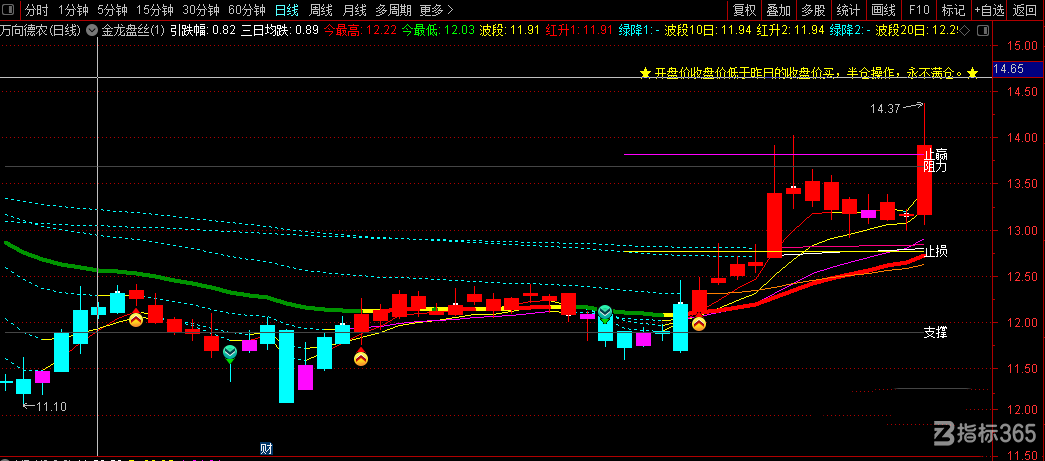
Task: Click the 金龙盘丝(1) indicator name
Action: pos(133,30)
